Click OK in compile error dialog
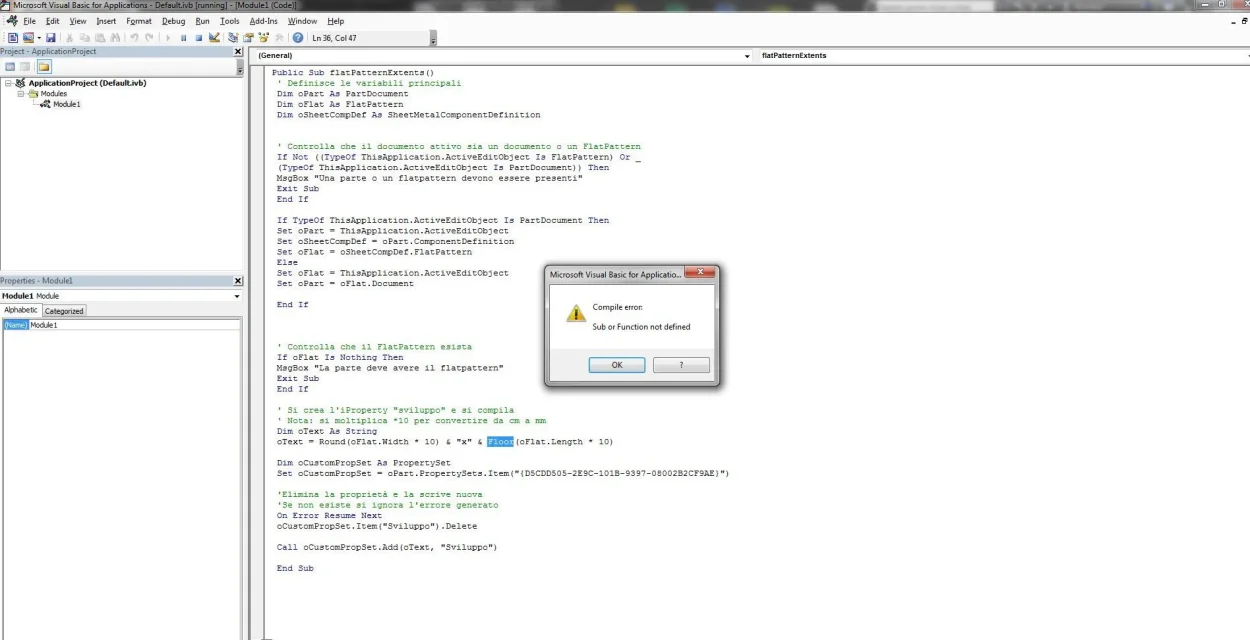 (617, 365)
